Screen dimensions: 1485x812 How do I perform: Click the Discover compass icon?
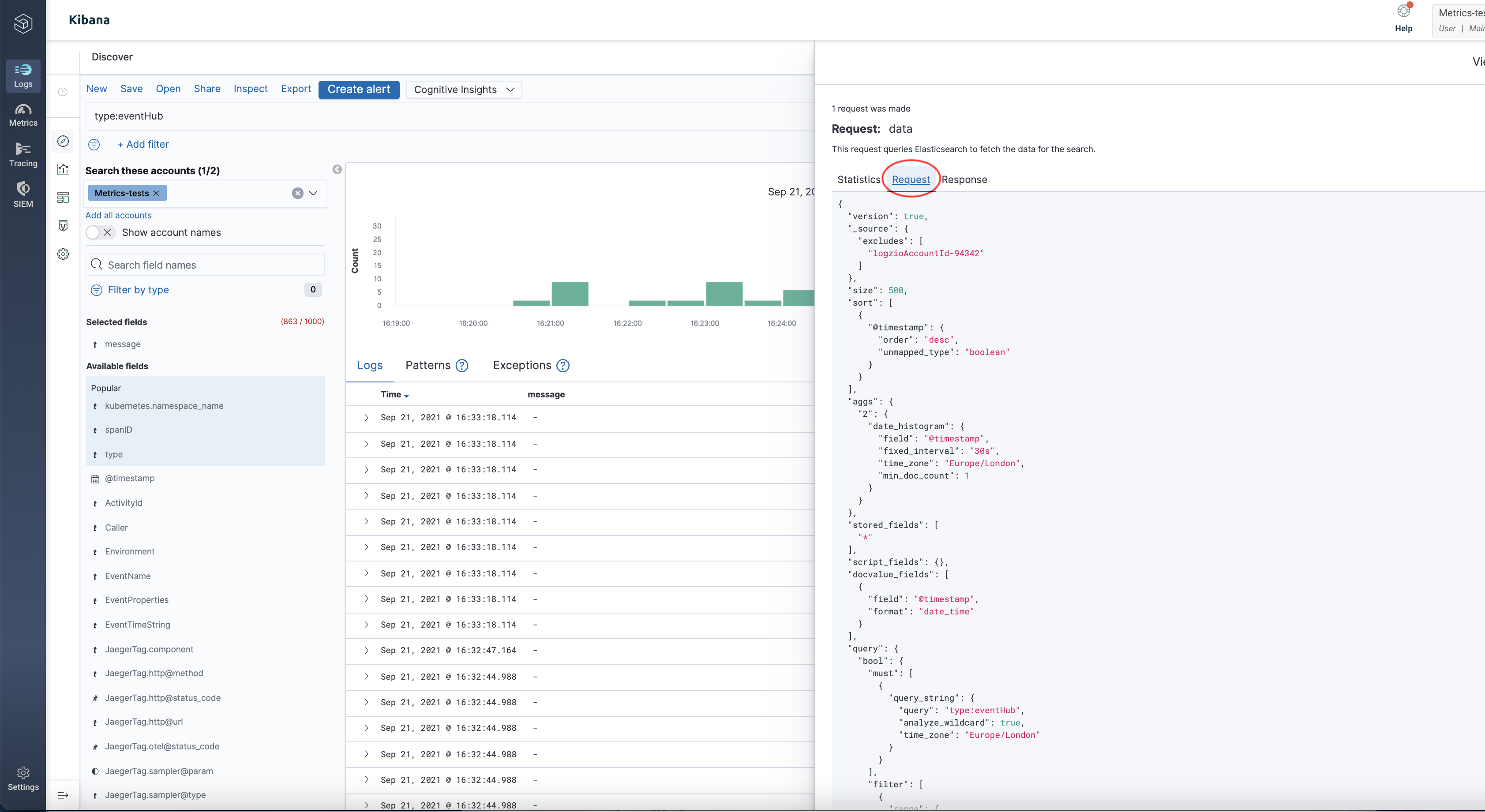[64, 141]
